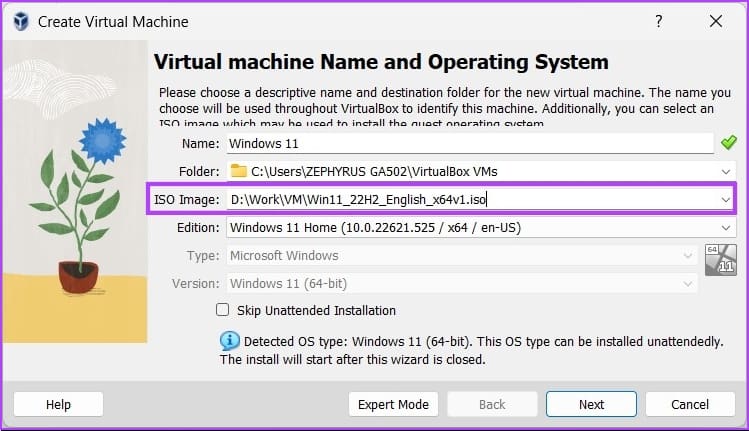The image size is (749, 431).
Task: Click the question mark help icon
Action: [659, 21]
